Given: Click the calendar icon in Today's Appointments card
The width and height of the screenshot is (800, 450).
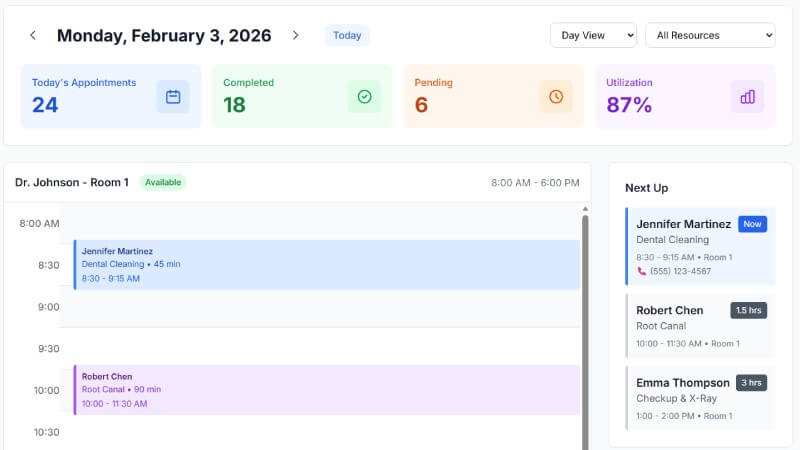Looking at the screenshot, I should click(173, 97).
